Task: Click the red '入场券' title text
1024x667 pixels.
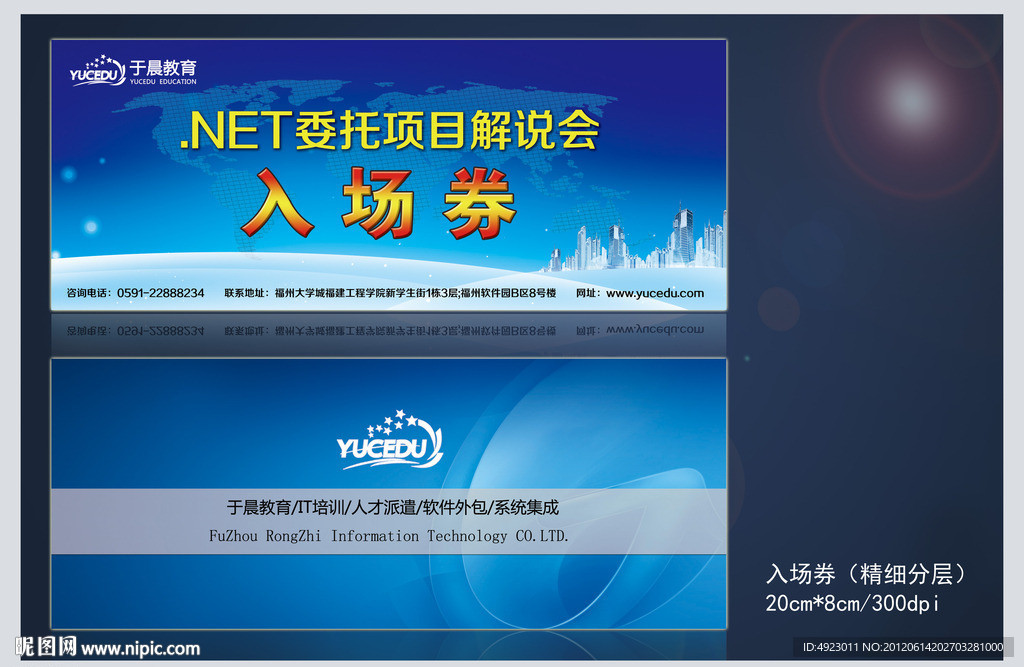Action: pyautogui.click(x=379, y=203)
